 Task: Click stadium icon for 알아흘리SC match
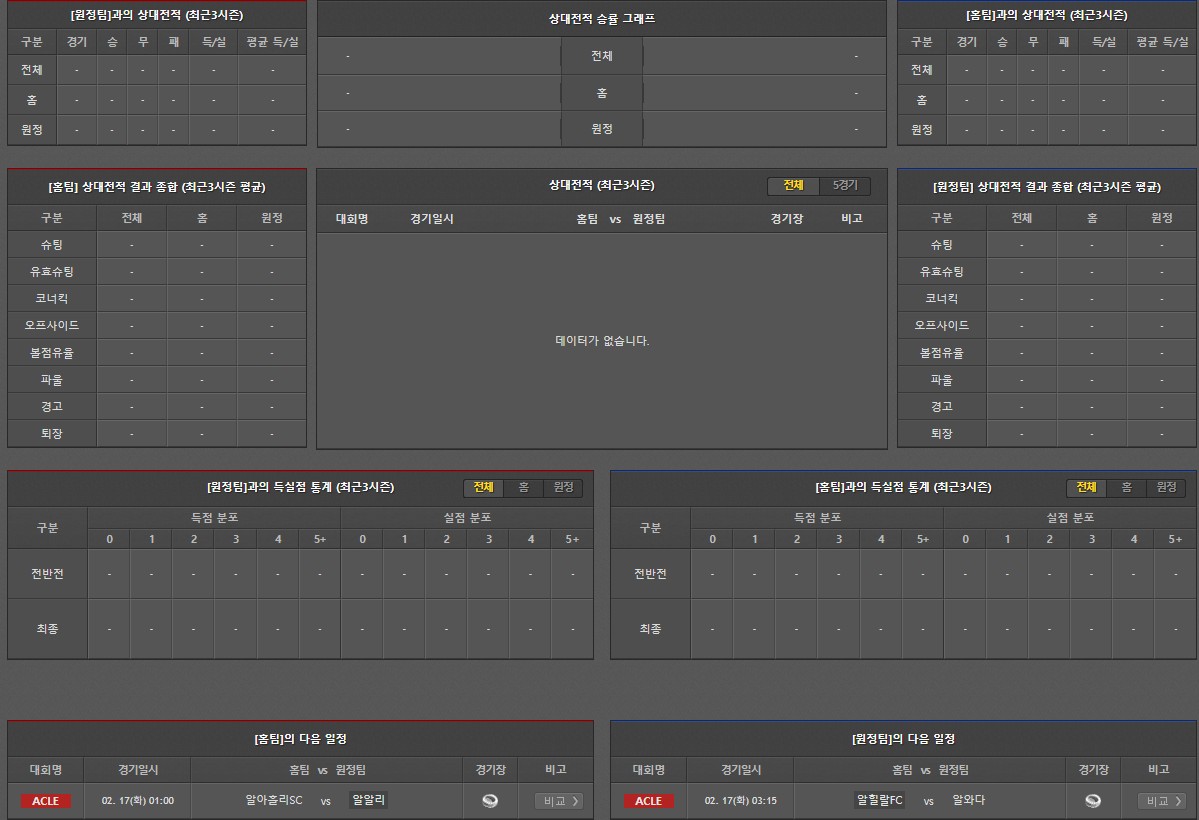pos(490,800)
